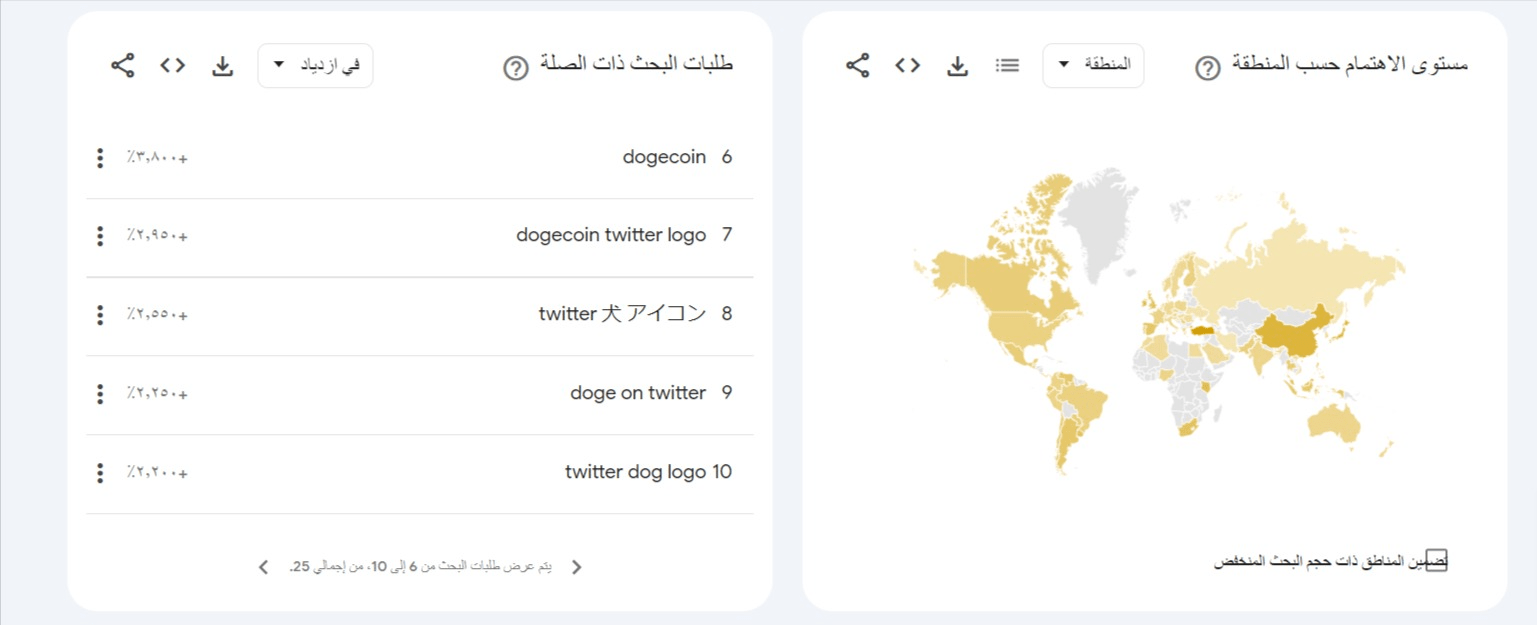1537x625 pixels.
Task: Open help for related queries heading
Action: point(515,68)
